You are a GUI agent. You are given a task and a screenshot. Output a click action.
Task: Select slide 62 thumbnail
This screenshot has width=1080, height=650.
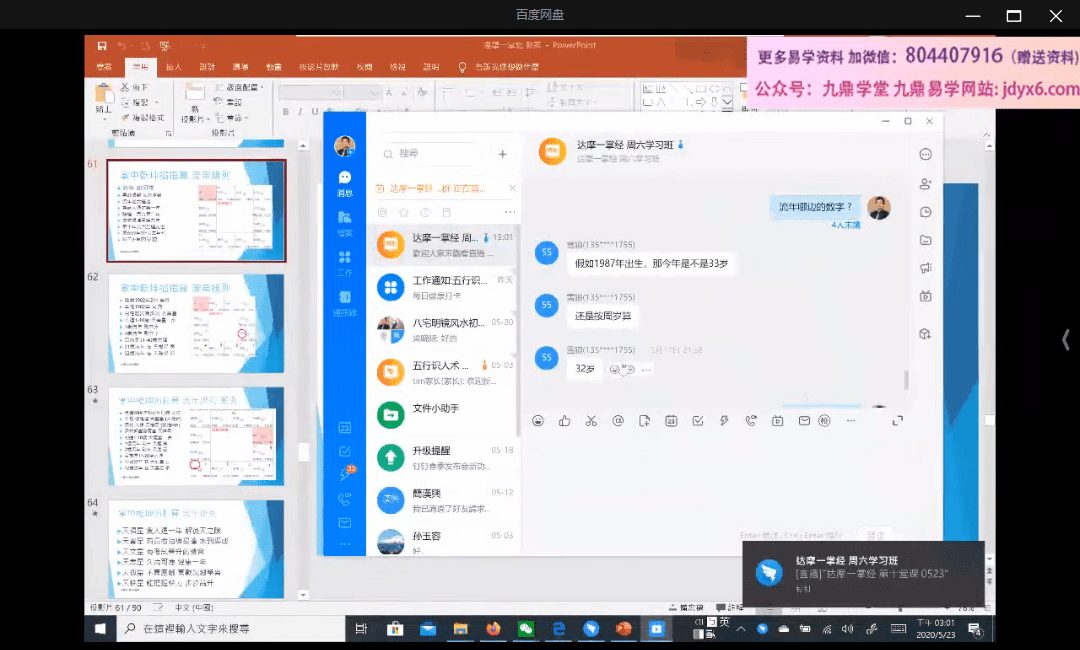[197, 323]
